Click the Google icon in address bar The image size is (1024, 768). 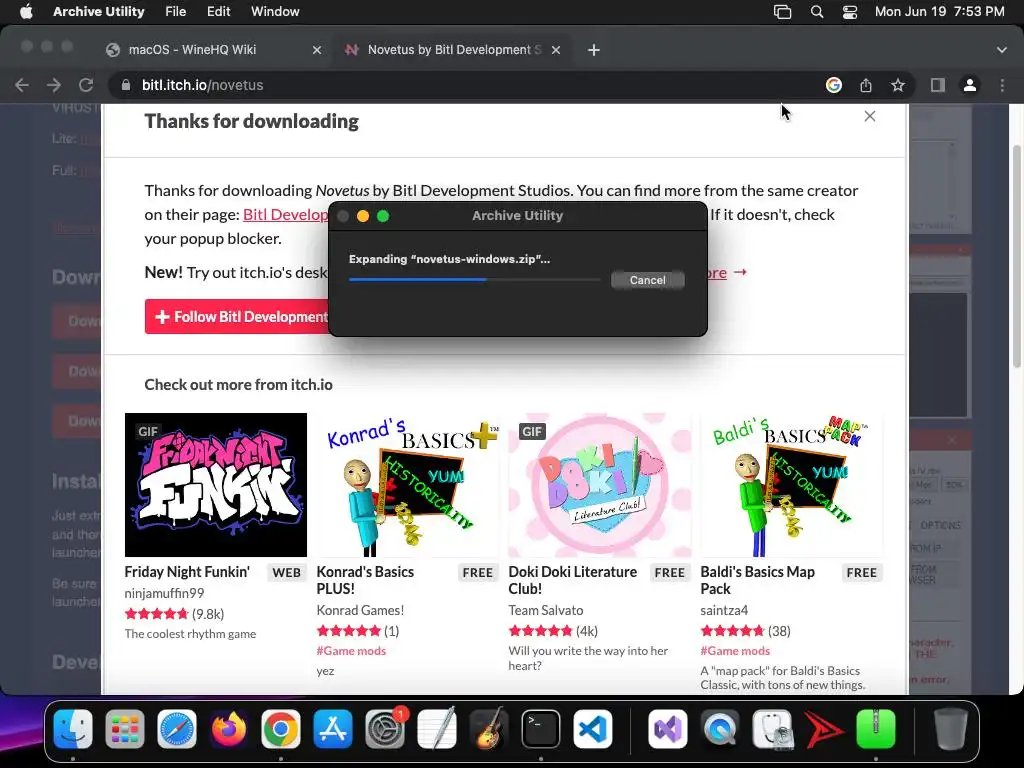pyautogui.click(x=834, y=85)
